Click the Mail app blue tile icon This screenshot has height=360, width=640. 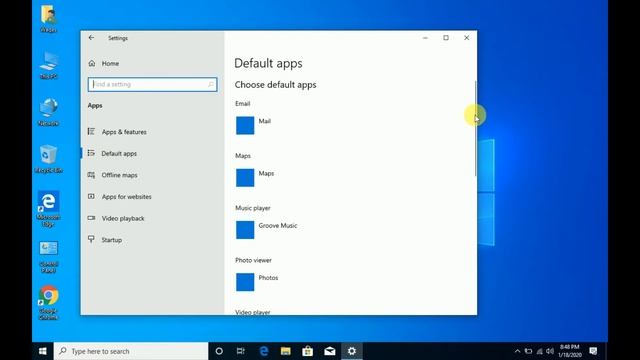(245, 125)
